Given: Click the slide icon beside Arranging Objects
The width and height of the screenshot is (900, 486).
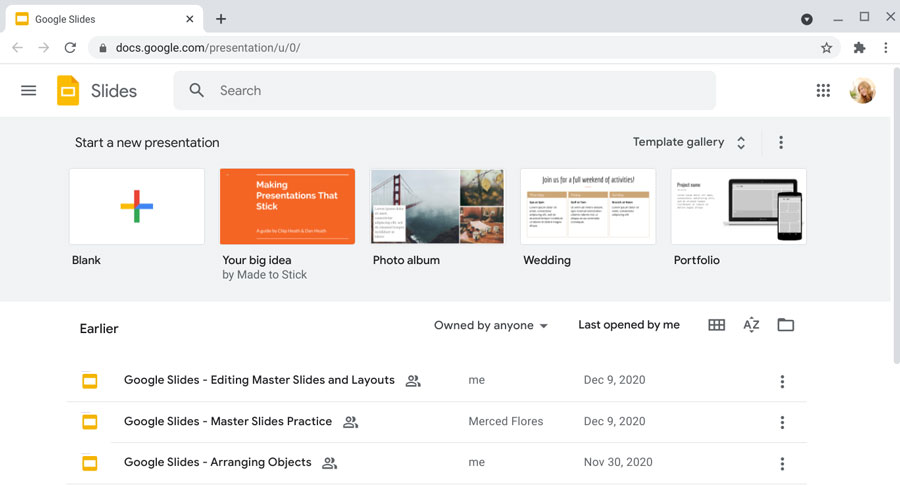Looking at the screenshot, I should [x=90, y=462].
